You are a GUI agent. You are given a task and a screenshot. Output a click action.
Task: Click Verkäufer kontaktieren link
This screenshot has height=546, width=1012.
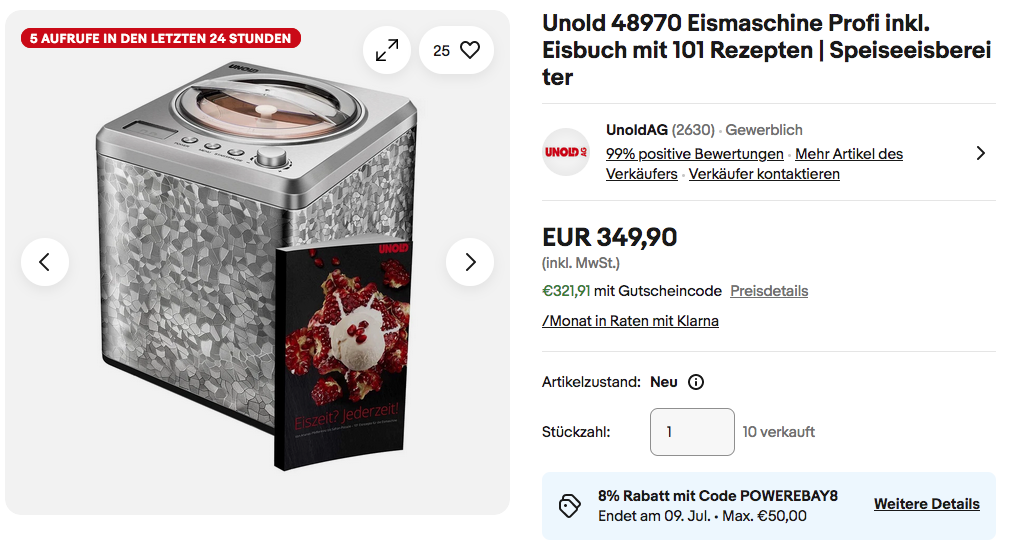click(764, 174)
